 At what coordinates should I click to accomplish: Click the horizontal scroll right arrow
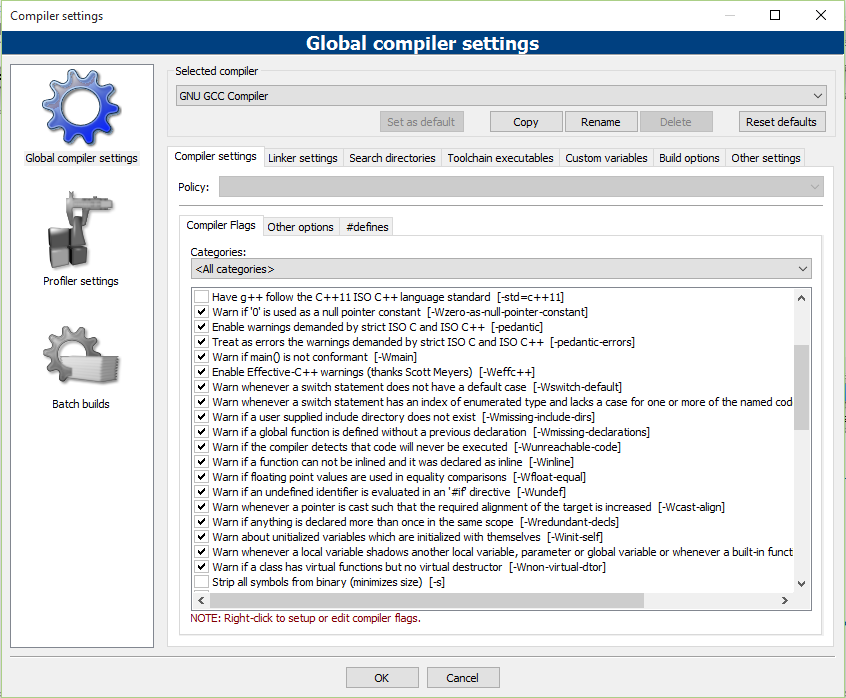pyautogui.click(x=784, y=600)
